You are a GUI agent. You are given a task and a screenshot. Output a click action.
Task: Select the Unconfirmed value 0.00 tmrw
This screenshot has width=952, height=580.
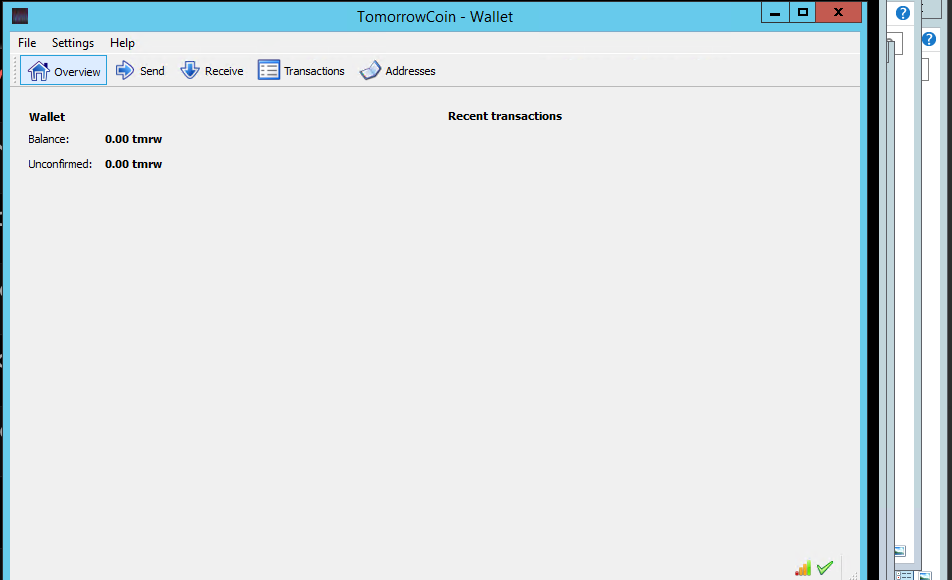point(133,164)
